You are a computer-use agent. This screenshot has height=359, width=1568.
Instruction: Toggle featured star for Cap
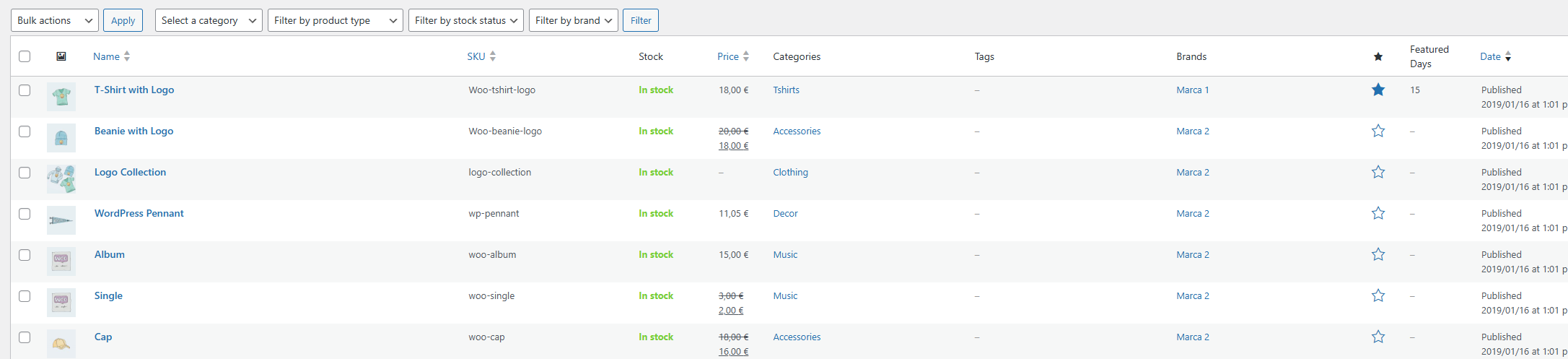(1378, 337)
